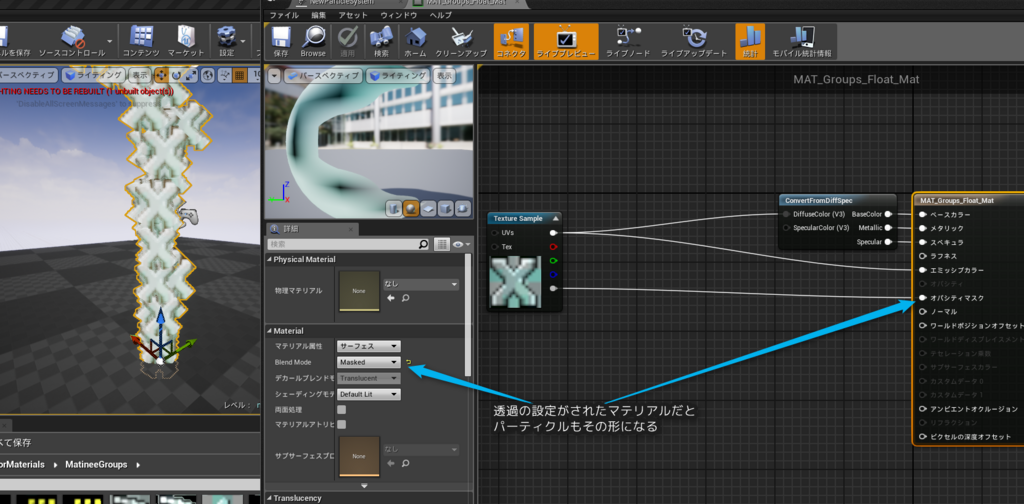Collapse the Texture Sample node preview
The width and height of the screenshot is (1024, 504).
point(555,218)
